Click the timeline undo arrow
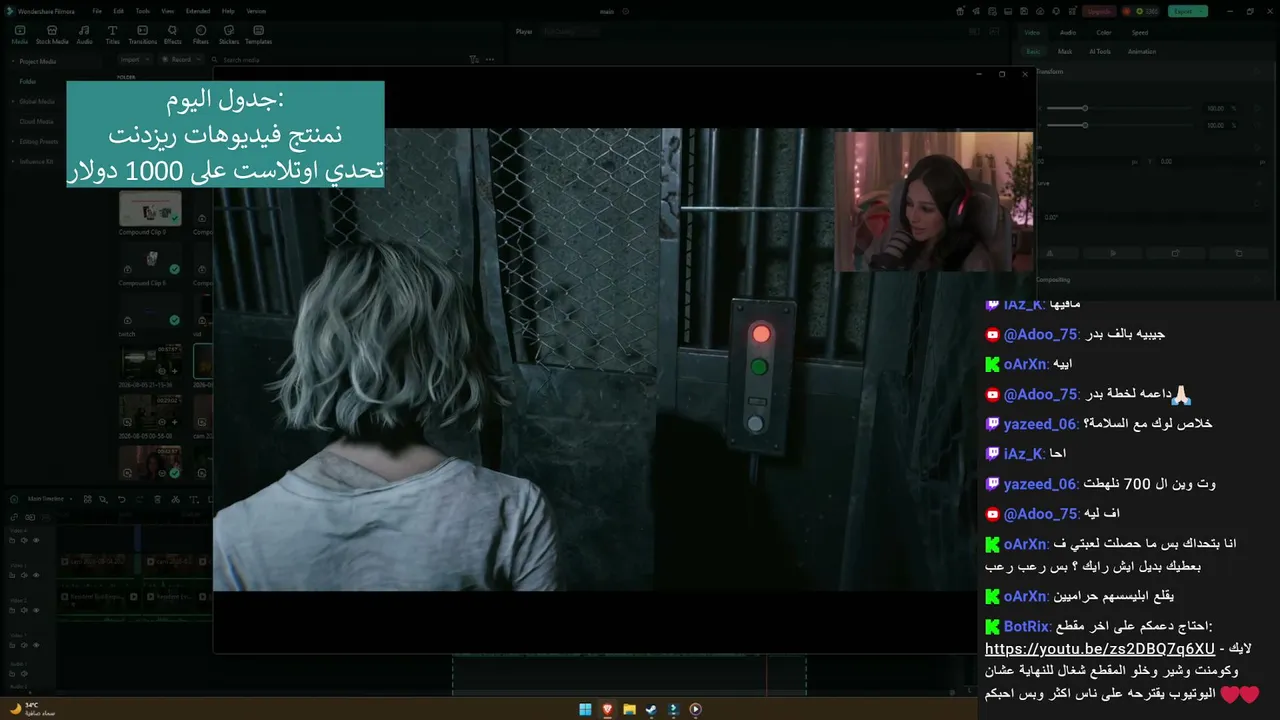 122,499
